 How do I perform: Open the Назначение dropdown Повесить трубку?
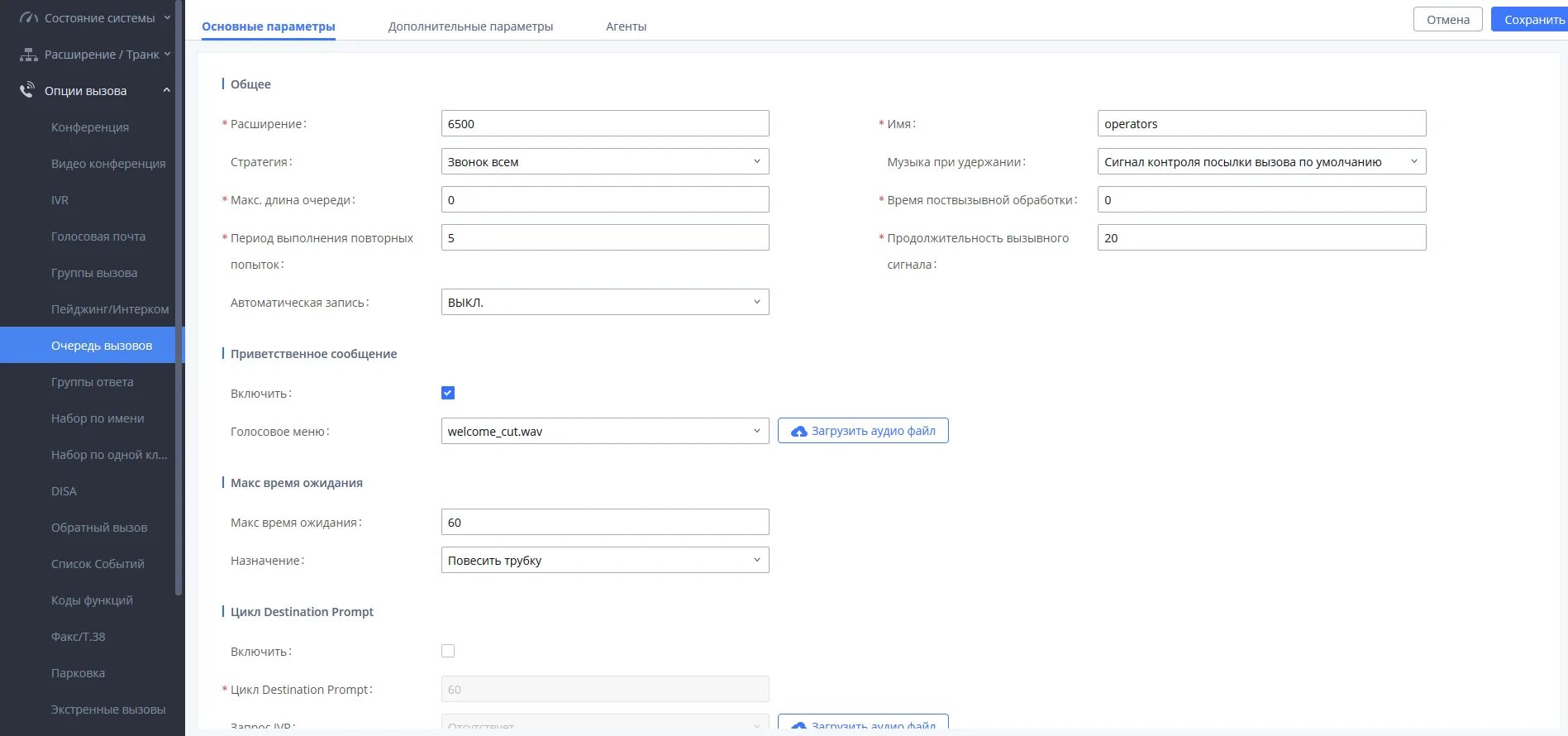(x=605, y=560)
